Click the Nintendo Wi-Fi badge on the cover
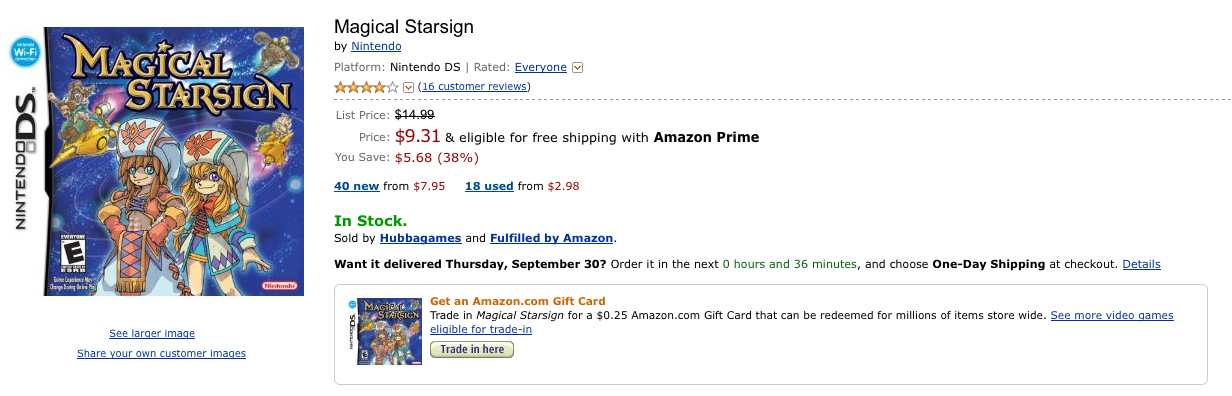1232x396 pixels. tap(25, 52)
